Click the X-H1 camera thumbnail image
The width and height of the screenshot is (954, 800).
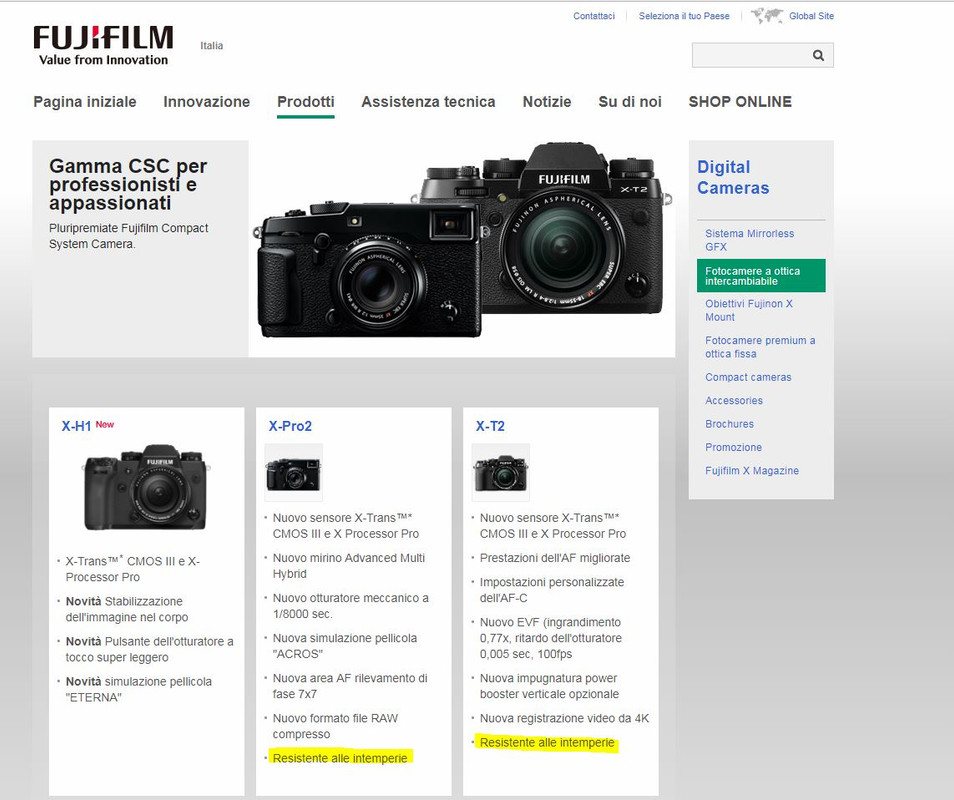pyautogui.click(x=146, y=487)
